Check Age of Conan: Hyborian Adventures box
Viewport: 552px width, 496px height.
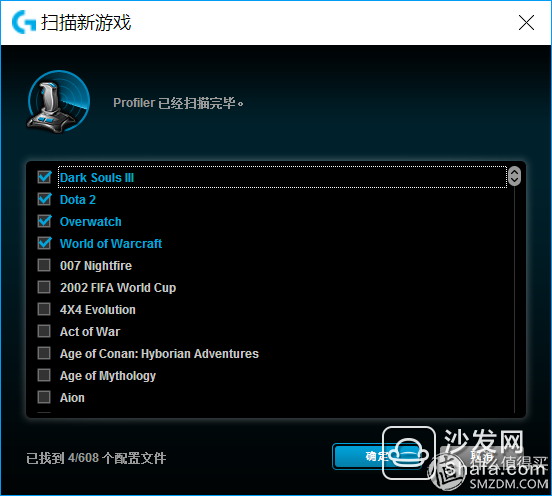click(x=44, y=353)
